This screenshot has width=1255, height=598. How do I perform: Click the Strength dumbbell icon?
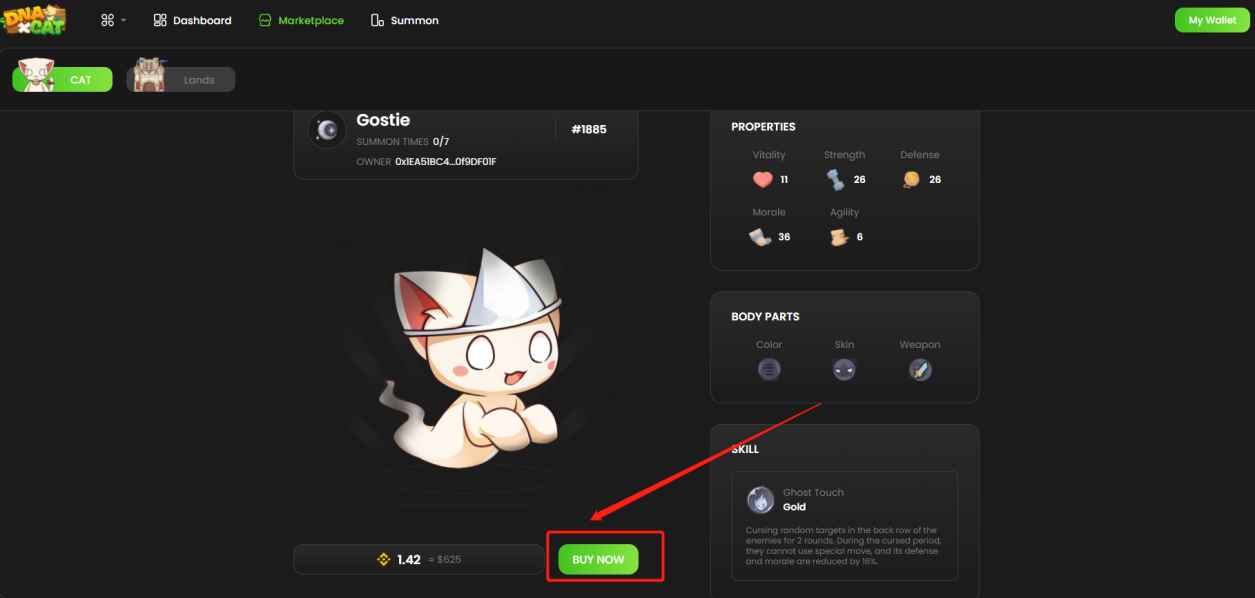(835, 180)
